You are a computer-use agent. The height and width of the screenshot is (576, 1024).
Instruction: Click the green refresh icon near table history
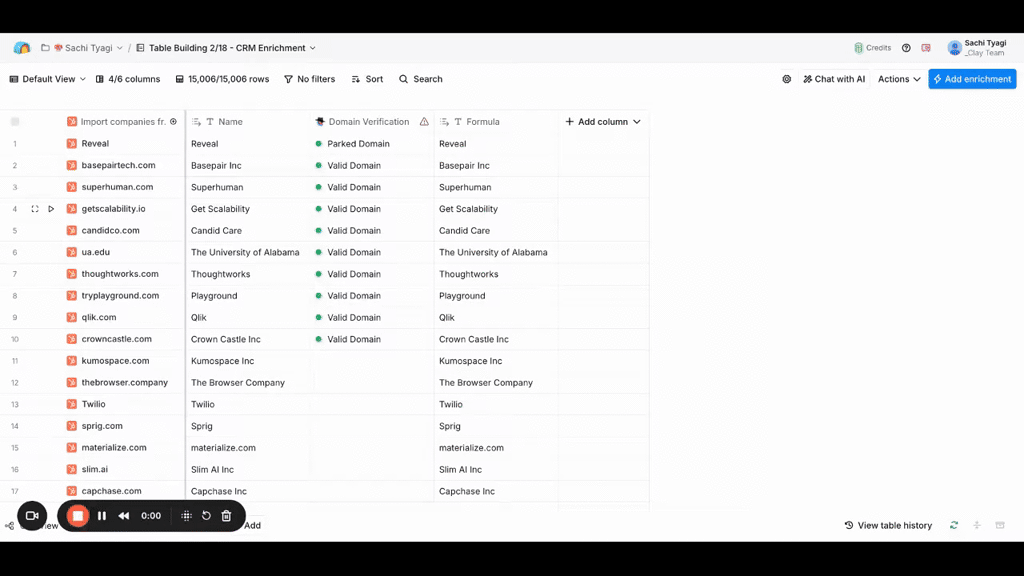coord(954,525)
